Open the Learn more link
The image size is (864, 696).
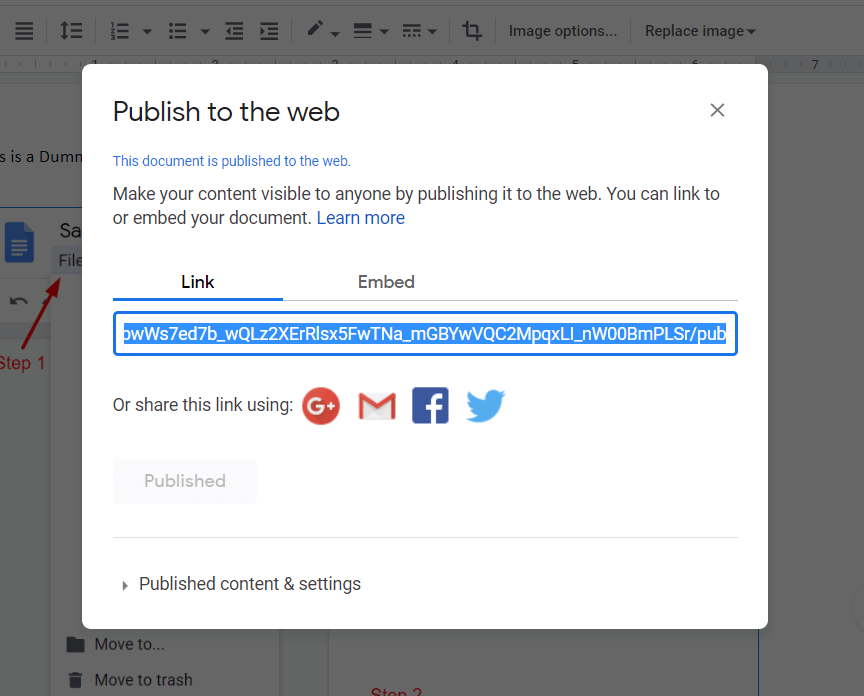(x=360, y=217)
